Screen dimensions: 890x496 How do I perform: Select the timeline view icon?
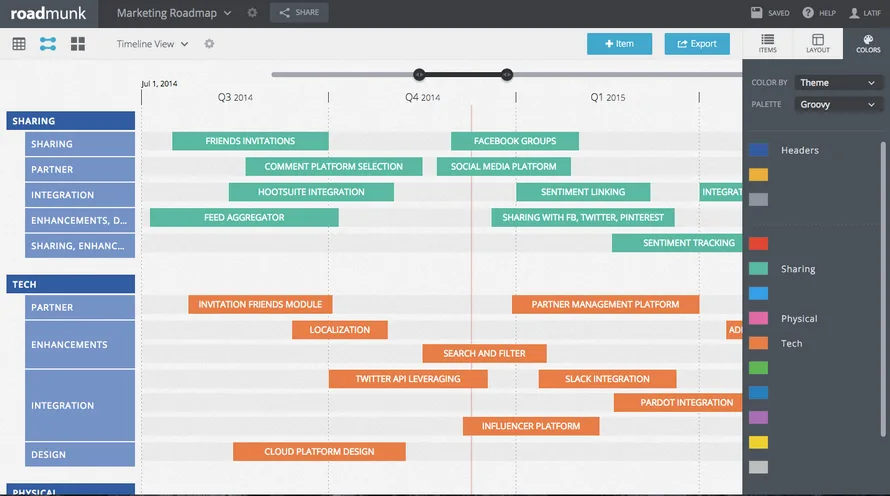(x=48, y=44)
